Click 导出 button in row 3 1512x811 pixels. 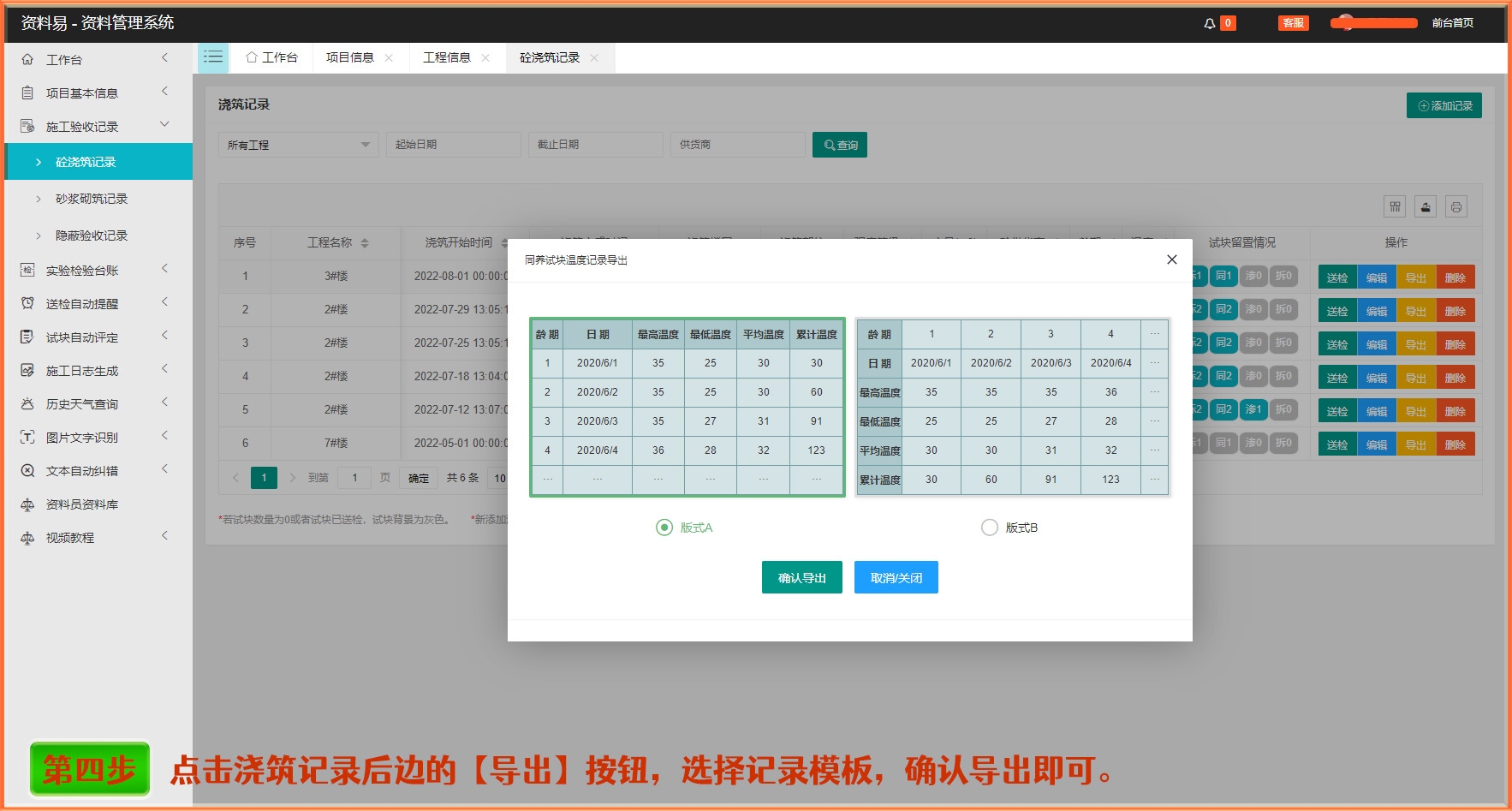pos(1416,344)
